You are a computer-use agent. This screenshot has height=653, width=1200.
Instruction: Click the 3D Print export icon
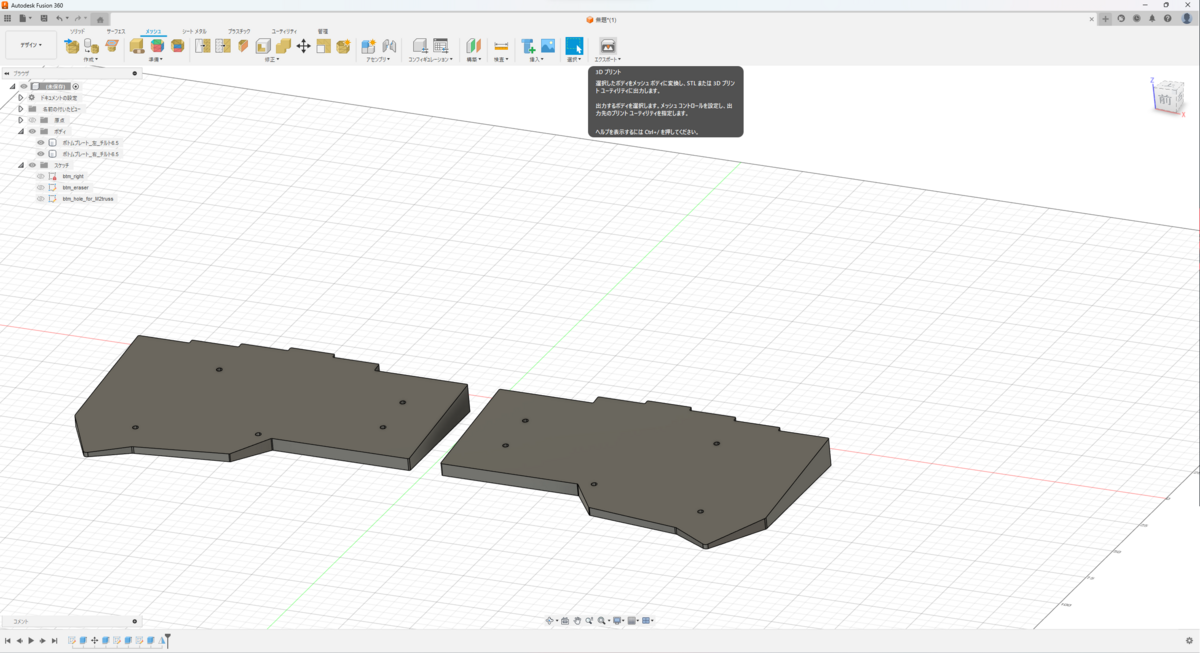[x=607, y=46]
